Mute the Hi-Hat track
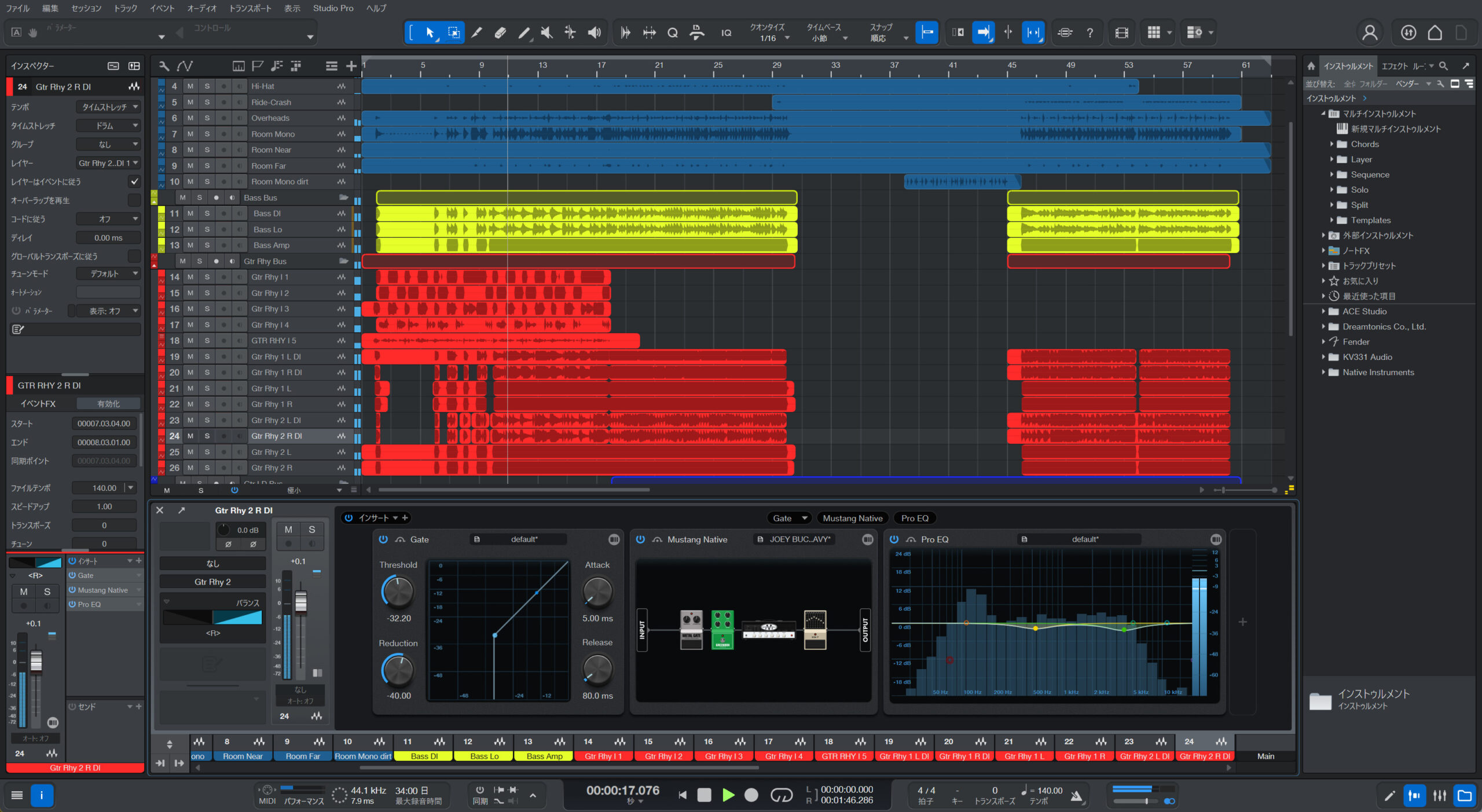Viewport: 1482px width, 812px height. click(190, 86)
